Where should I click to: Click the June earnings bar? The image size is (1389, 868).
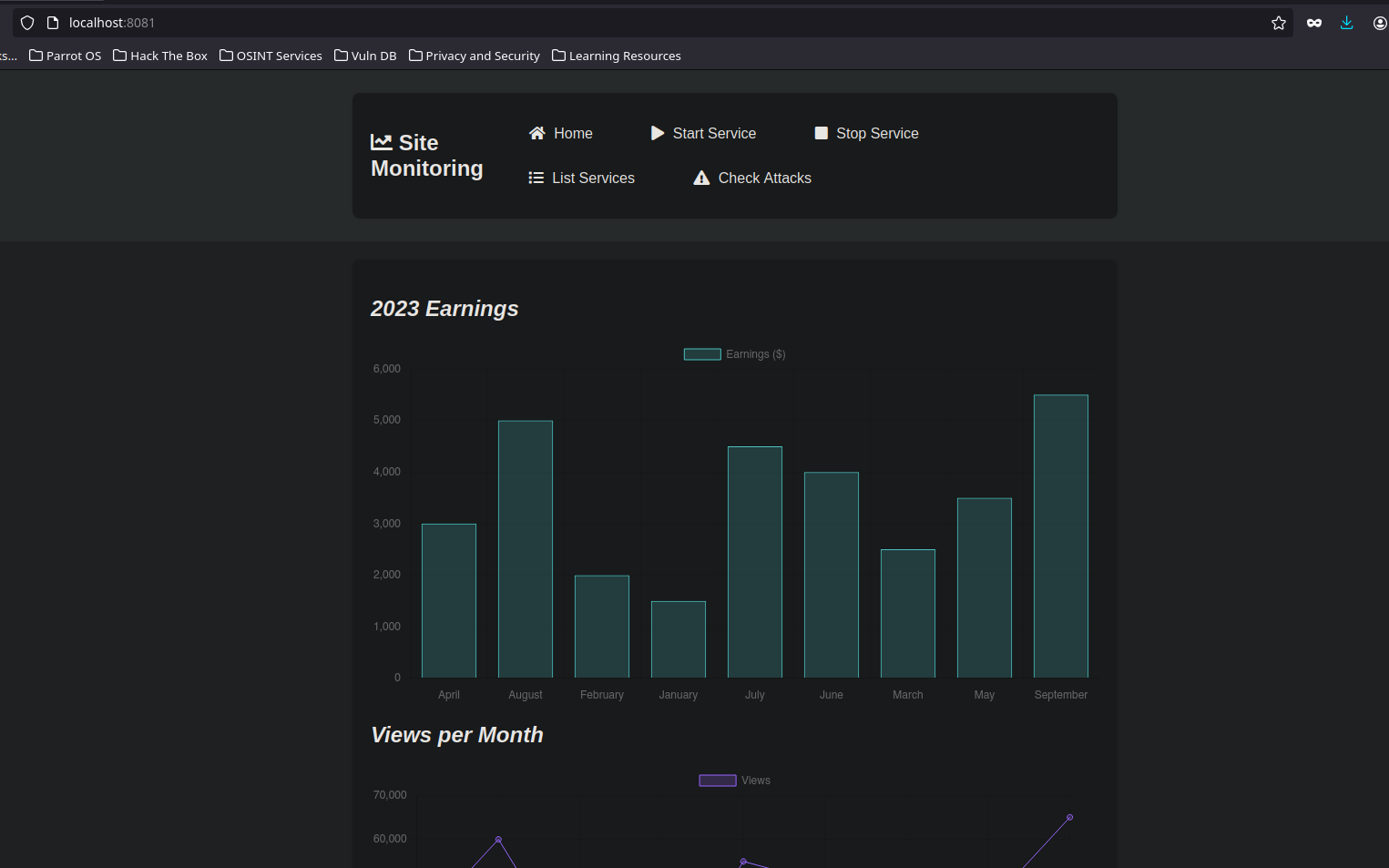tap(832, 575)
